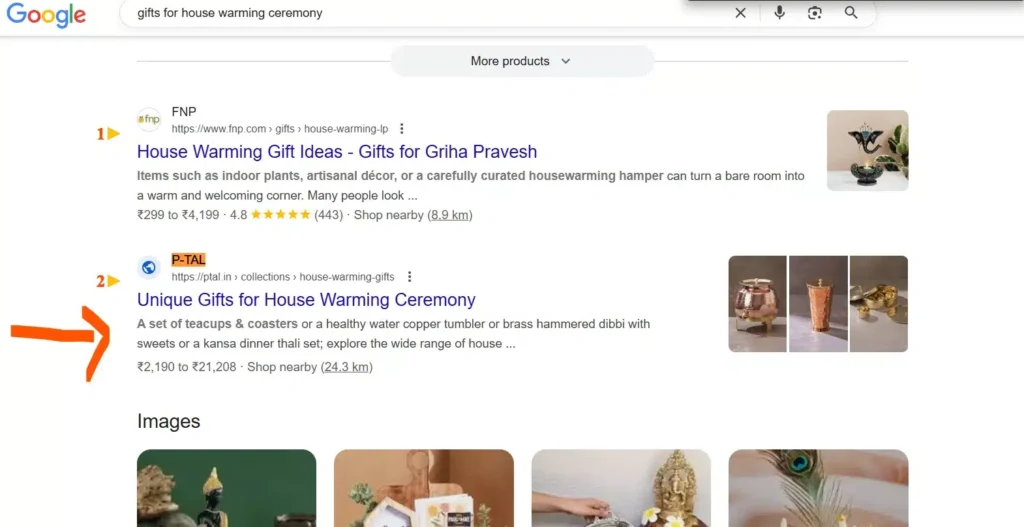This screenshot has height=527, width=1024.
Task: Click the P-TAL globe favicon
Action: [149, 268]
